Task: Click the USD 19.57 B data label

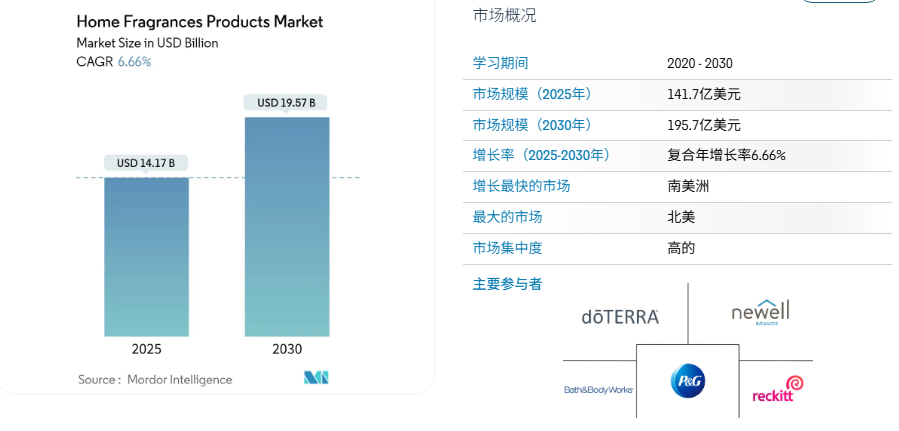Action: point(286,102)
